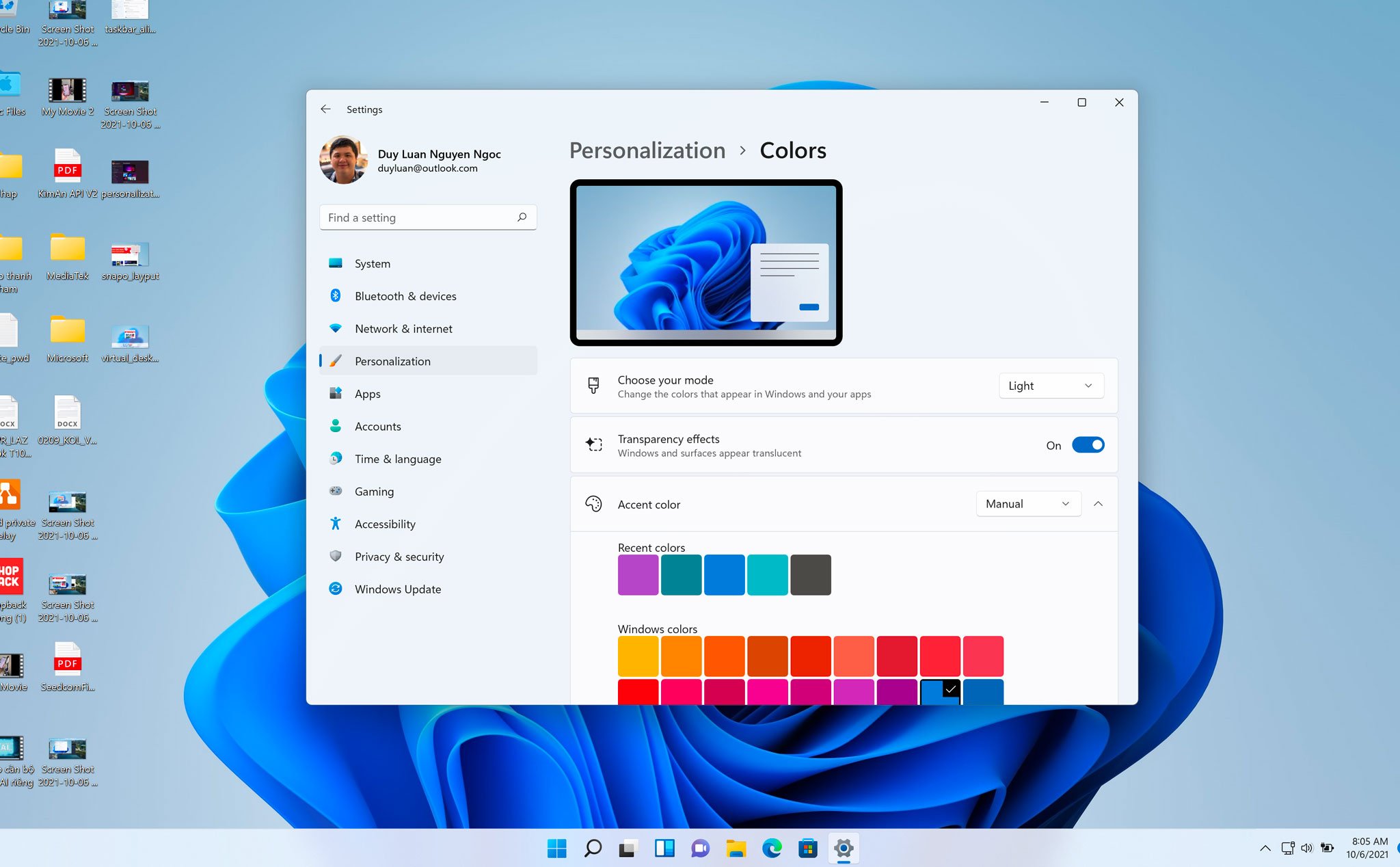The height and width of the screenshot is (867, 1400).
Task: Open Gaming settings via the Xbox icon
Action: 336,491
